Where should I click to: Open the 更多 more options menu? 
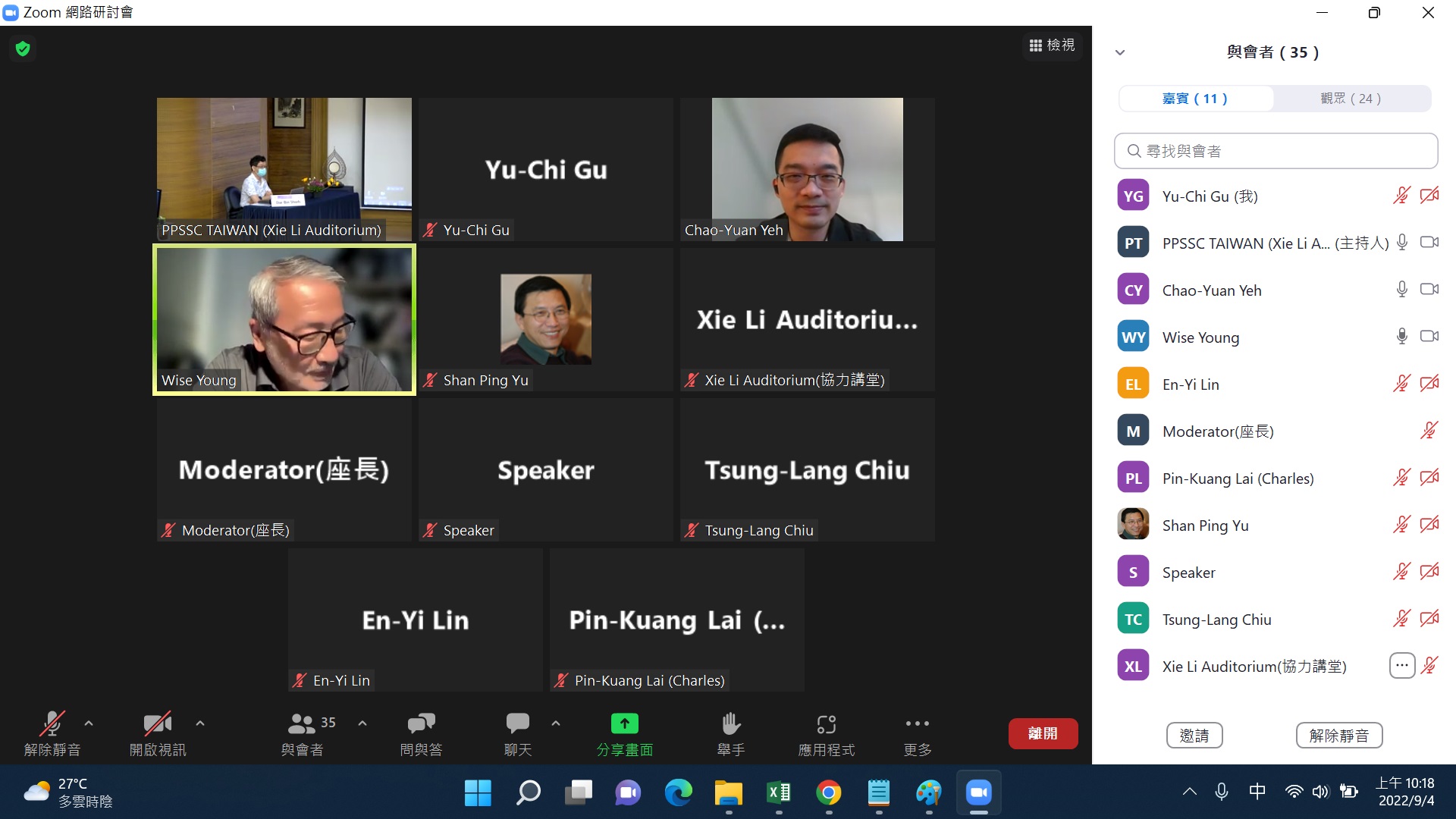point(918,734)
